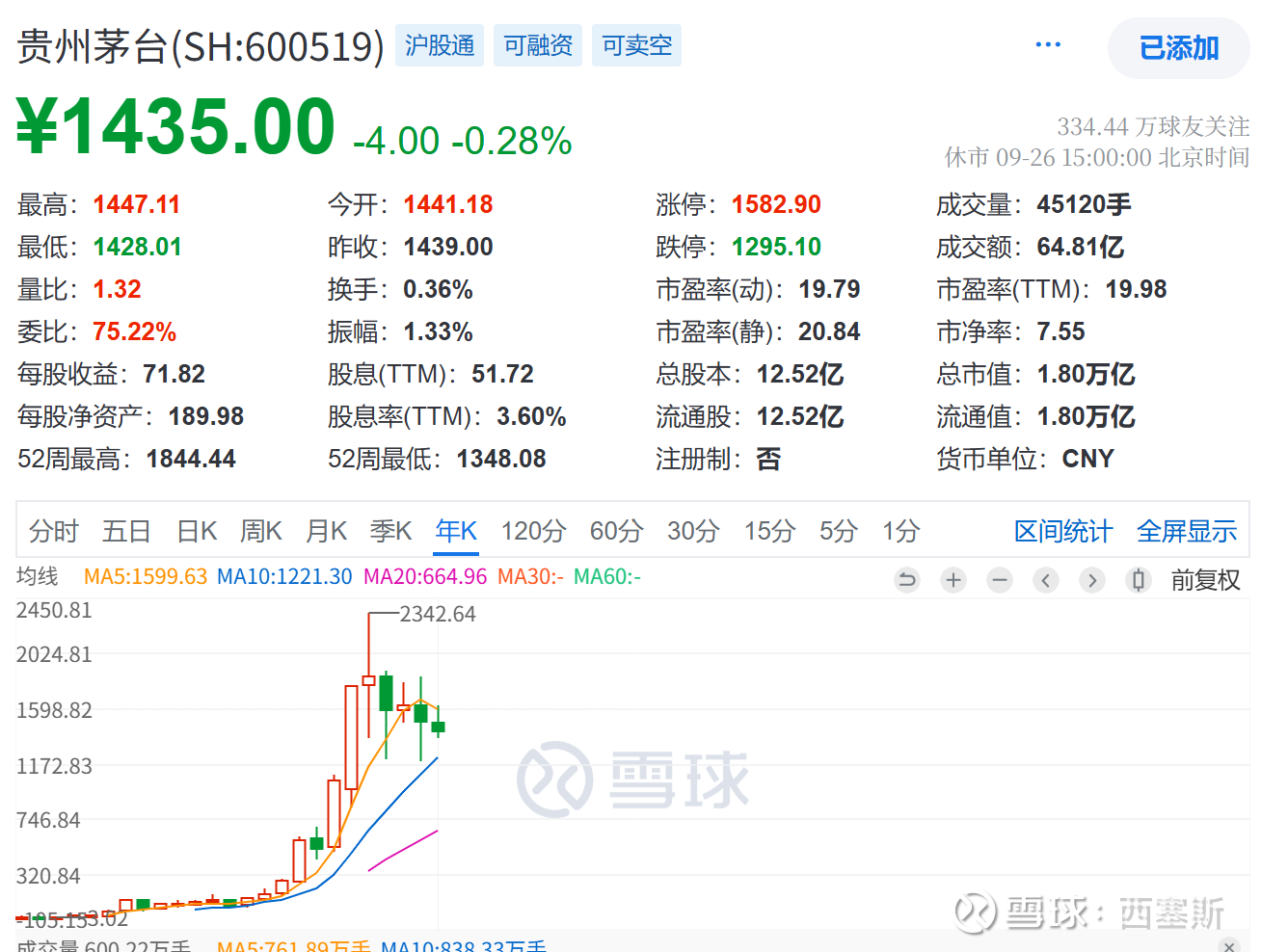Switch to the 60分 chart tab
Viewport: 1261px width, 952px height.
(x=616, y=531)
